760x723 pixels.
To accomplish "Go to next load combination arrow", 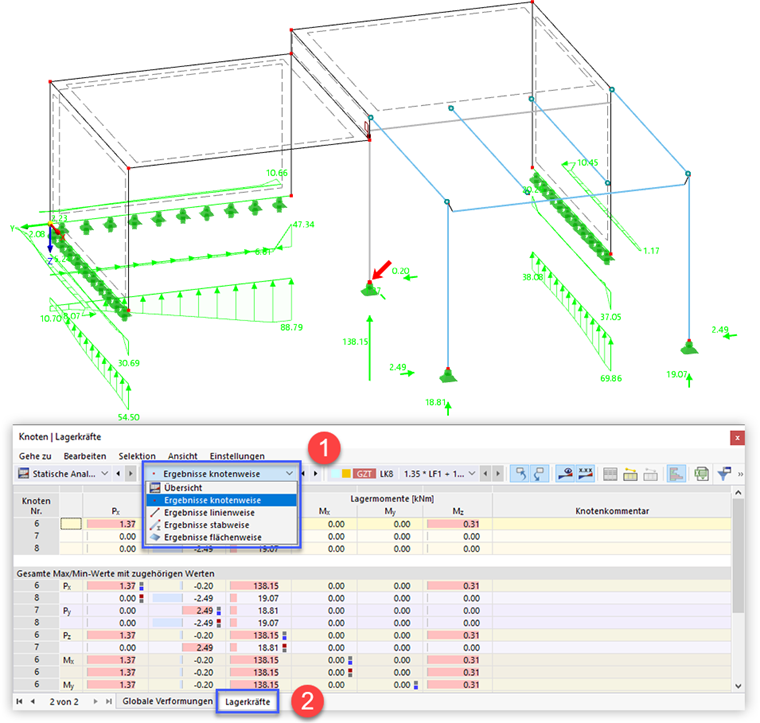I will 498,473.
